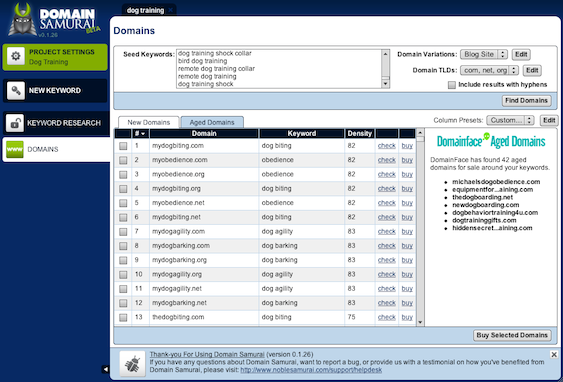Image resolution: width=563 pixels, height=382 pixels.
Task: Switch to the New Domains tab
Action: coord(149,122)
